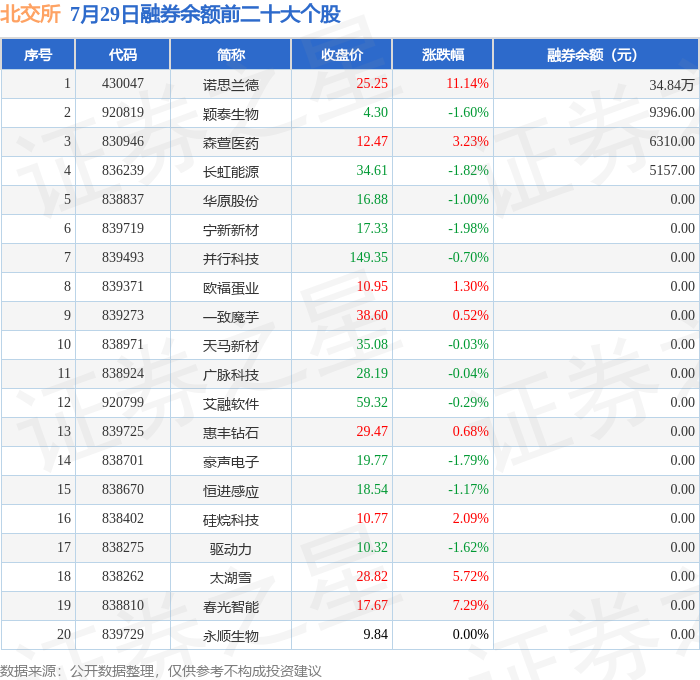Click change value -0.03%
Screen dimensions: 700x680
point(468,345)
